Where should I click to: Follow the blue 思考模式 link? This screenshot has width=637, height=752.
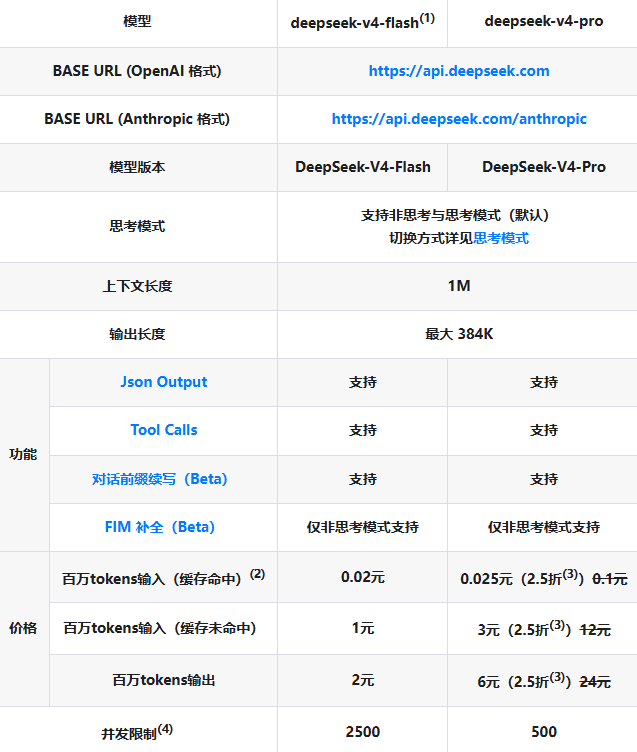click(501, 238)
